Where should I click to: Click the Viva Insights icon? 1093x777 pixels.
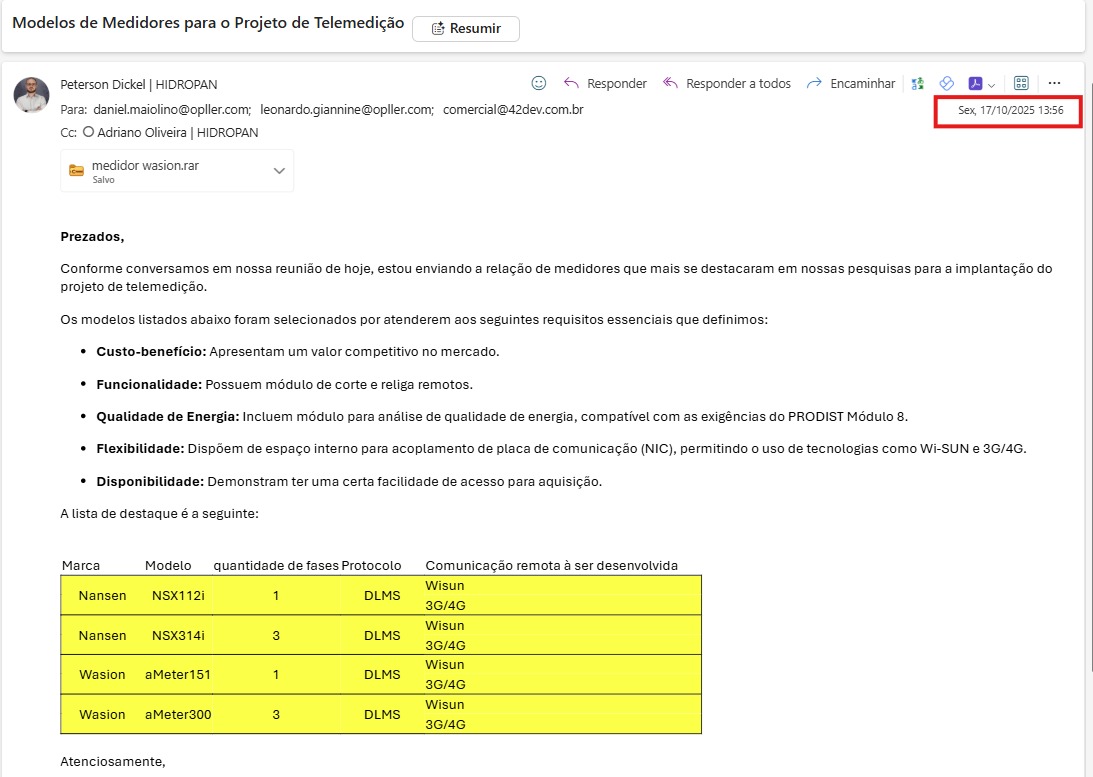click(x=946, y=84)
